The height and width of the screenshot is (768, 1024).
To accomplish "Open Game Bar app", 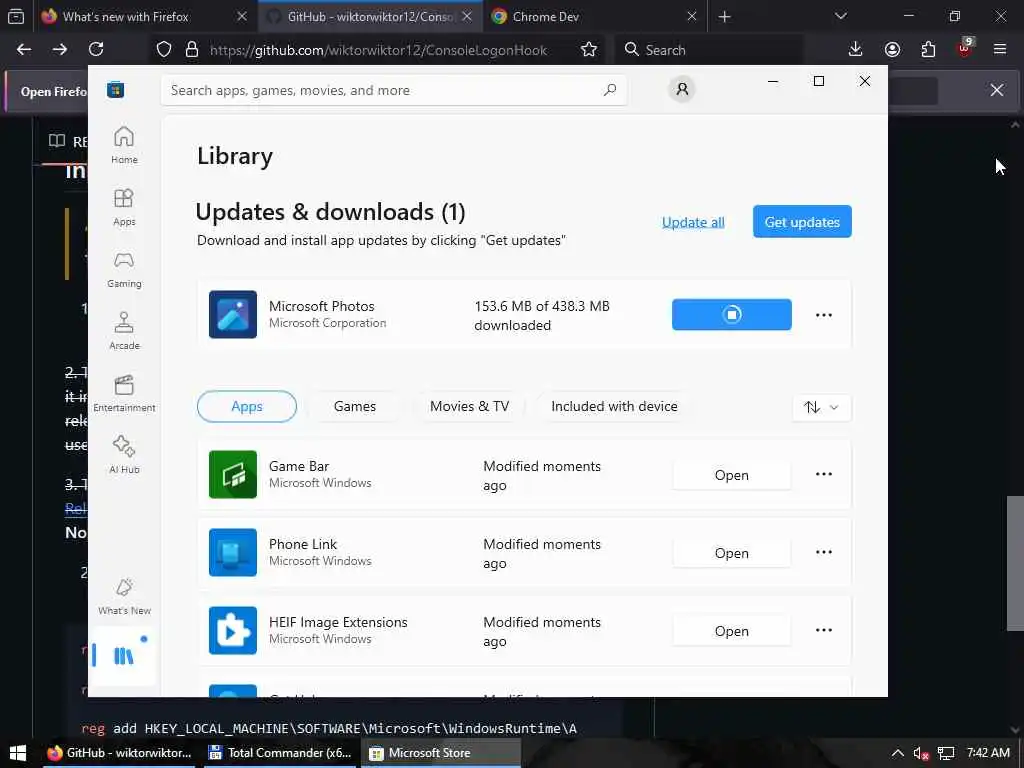I will click(x=731, y=475).
